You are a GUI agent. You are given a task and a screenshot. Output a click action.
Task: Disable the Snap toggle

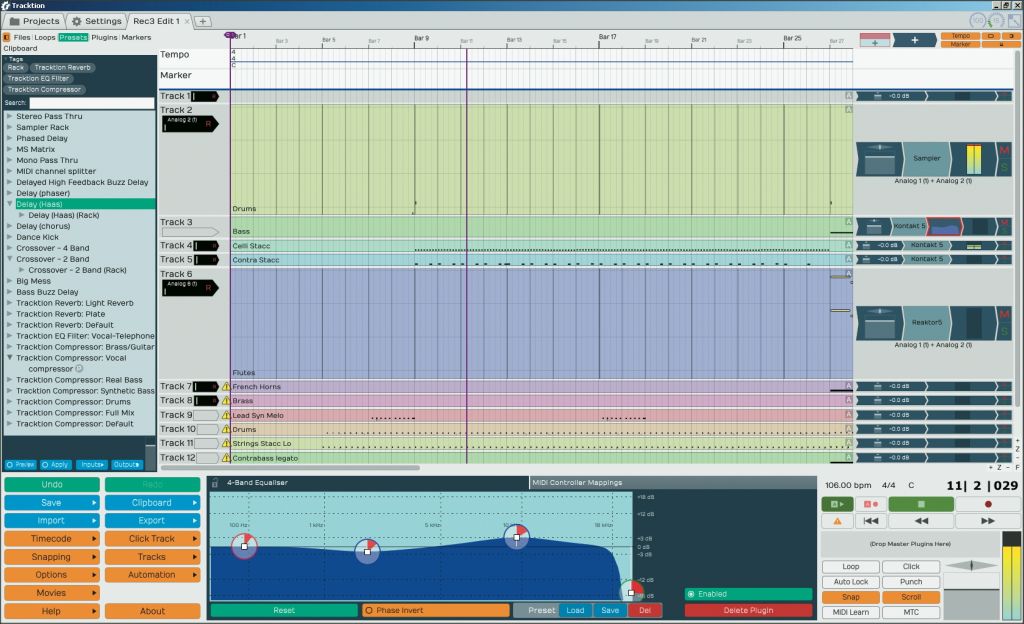click(x=850, y=597)
